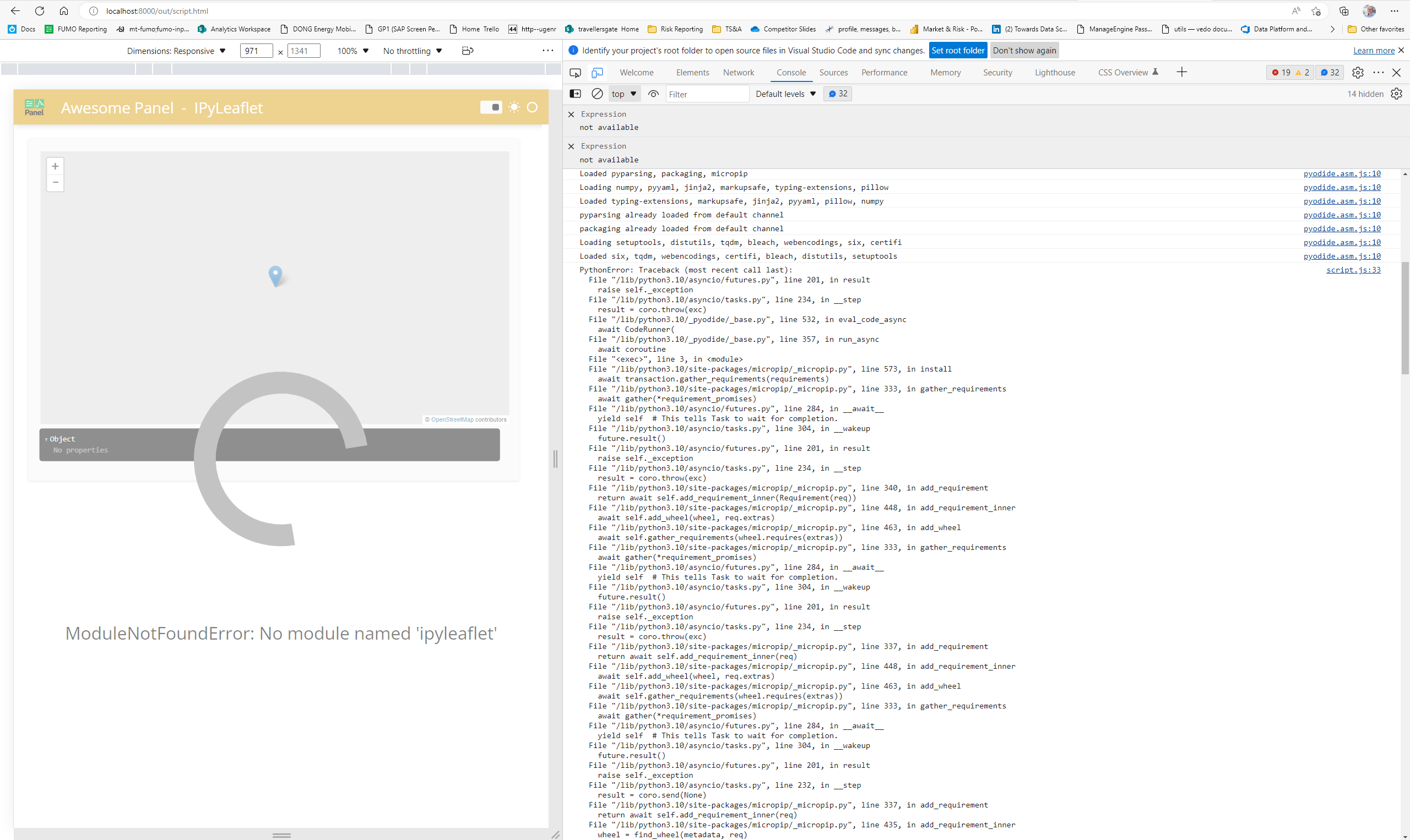The height and width of the screenshot is (840, 1410).
Task: Click the Set root folder button
Action: point(958,51)
